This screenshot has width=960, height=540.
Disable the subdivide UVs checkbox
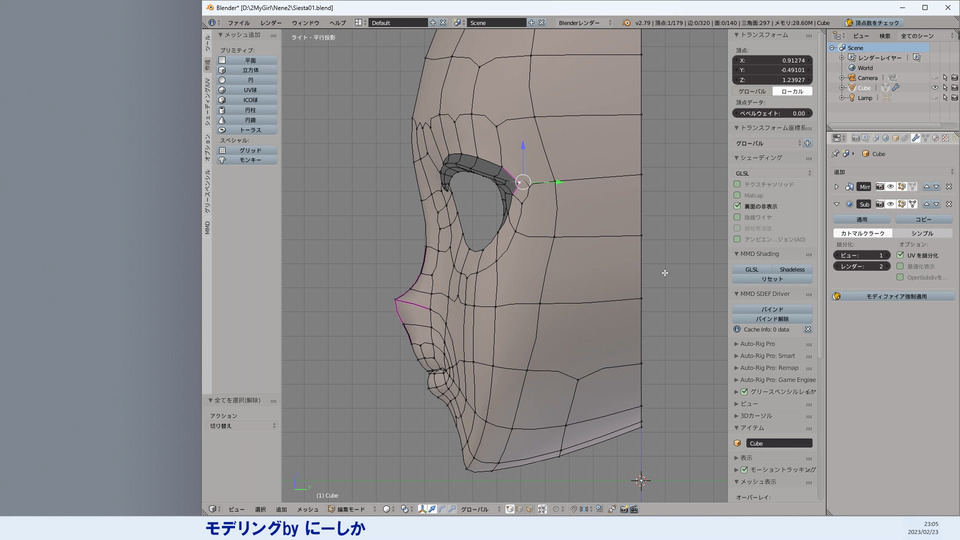point(900,255)
